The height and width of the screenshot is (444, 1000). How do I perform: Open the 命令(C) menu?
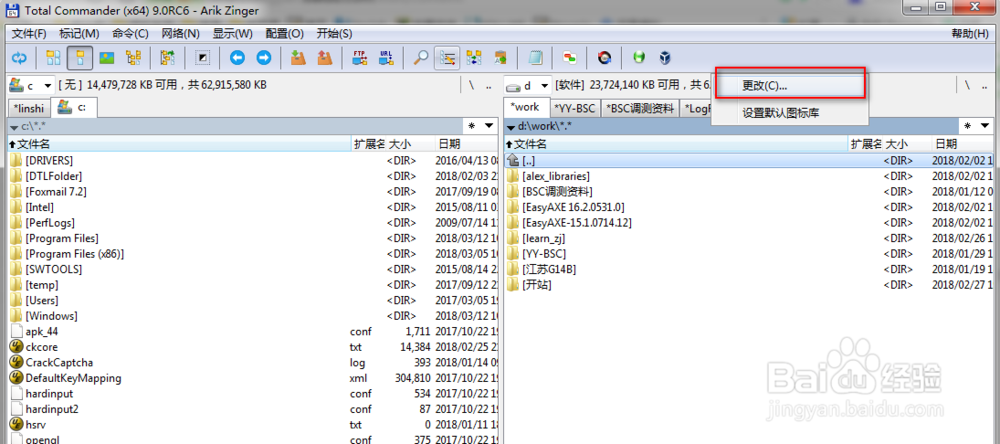(130, 33)
